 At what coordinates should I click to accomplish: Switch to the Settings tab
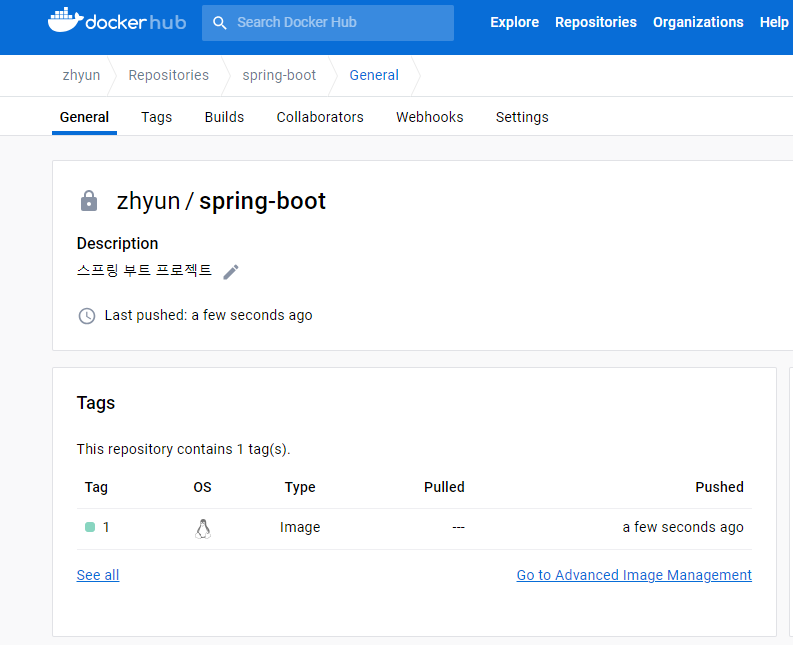click(522, 117)
